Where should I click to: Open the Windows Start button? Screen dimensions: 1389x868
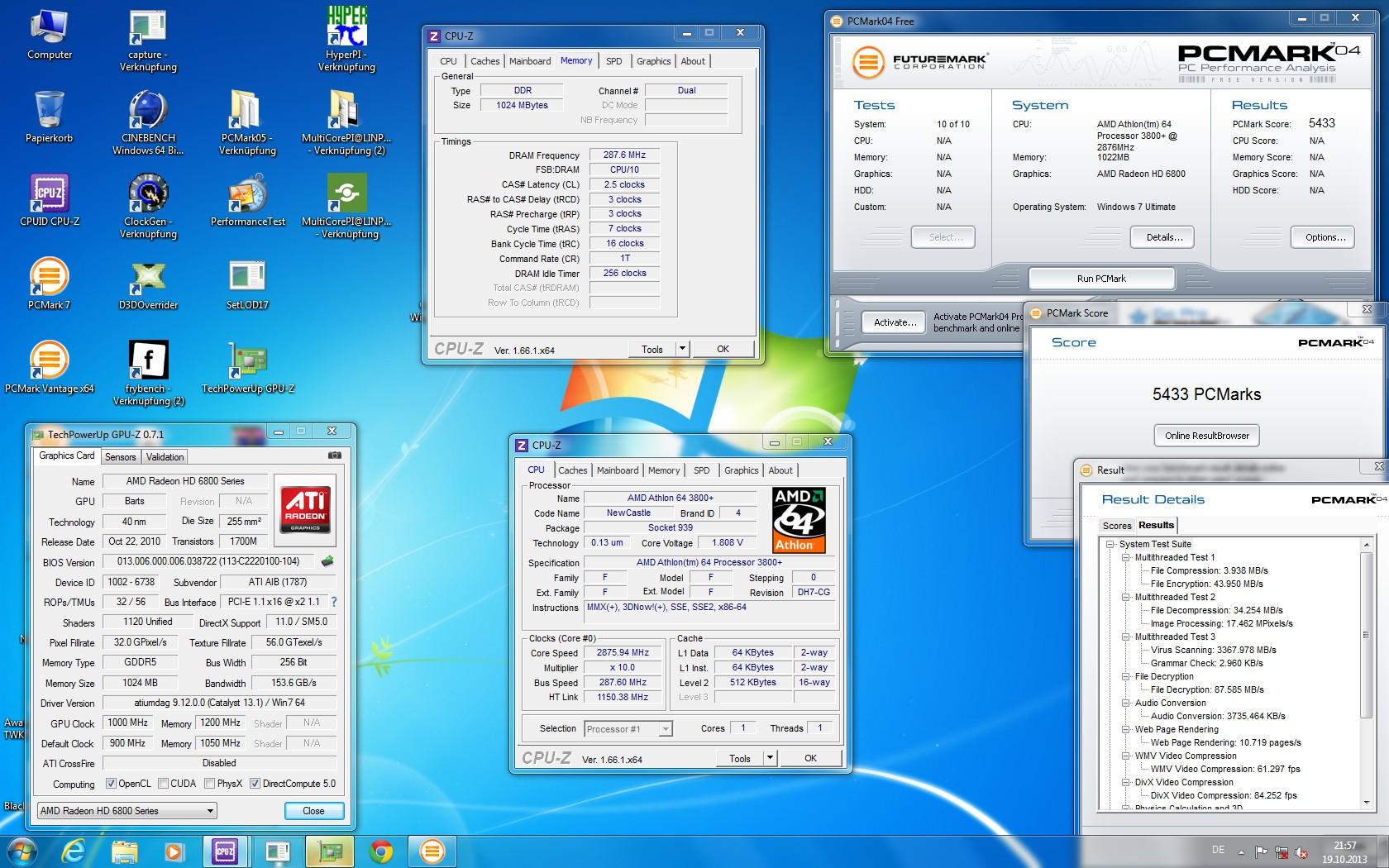(x=21, y=851)
